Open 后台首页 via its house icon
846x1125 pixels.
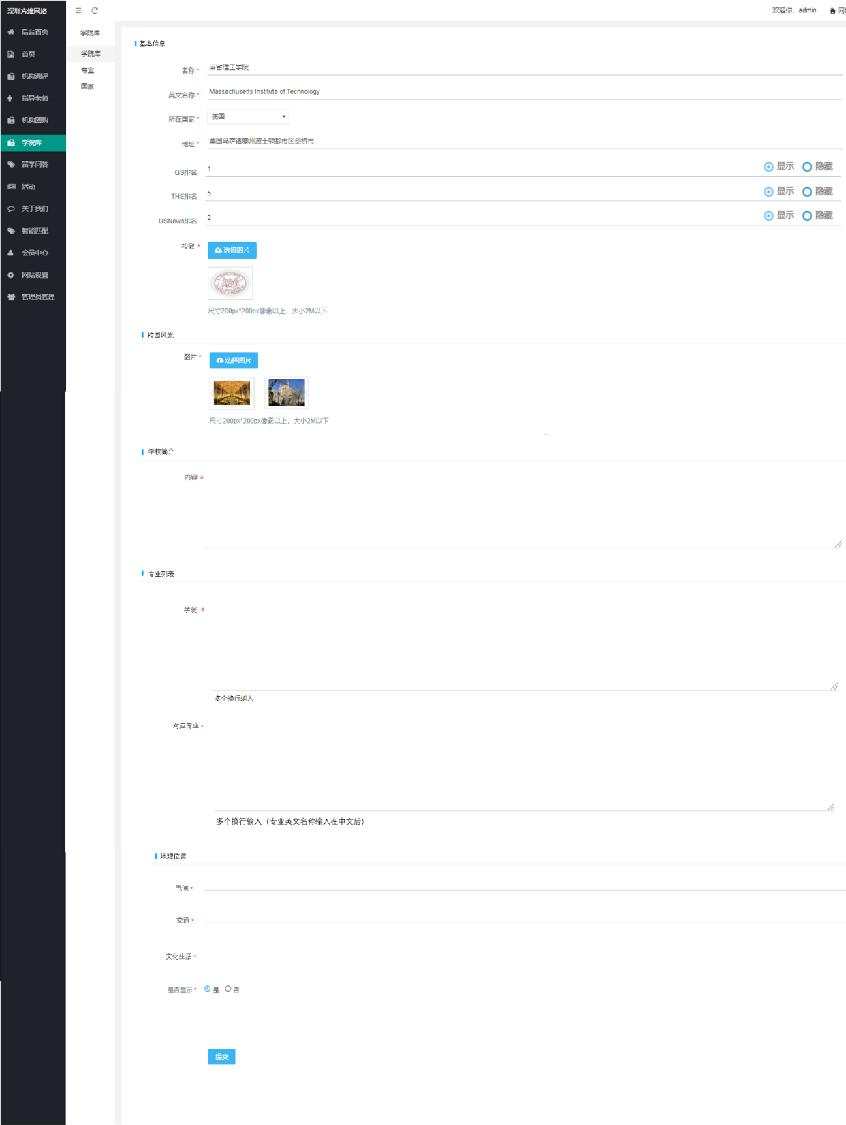[11, 32]
